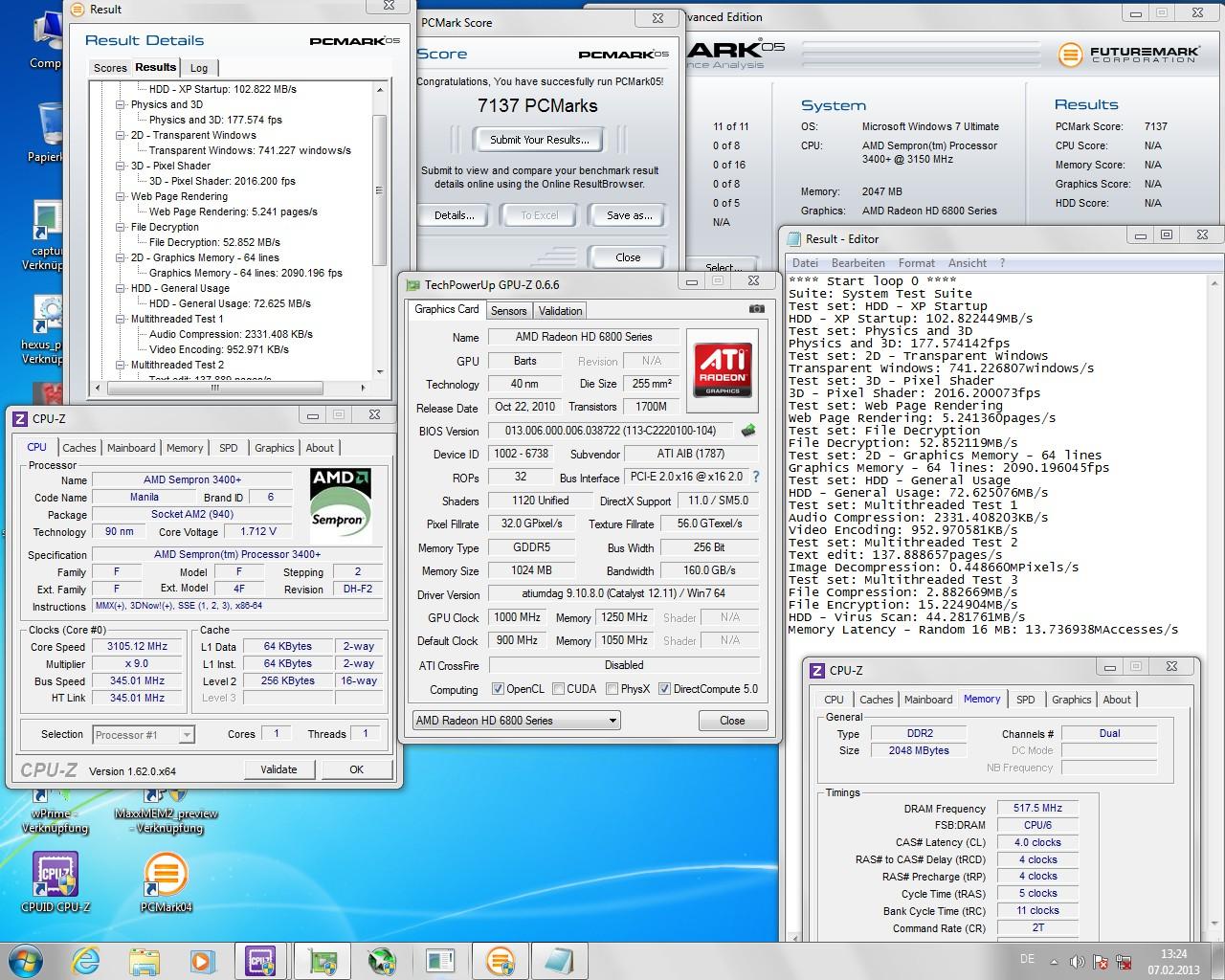Open the Datei menu in Editor
This screenshot has width=1225, height=980.
pyautogui.click(x=805, y=263)
